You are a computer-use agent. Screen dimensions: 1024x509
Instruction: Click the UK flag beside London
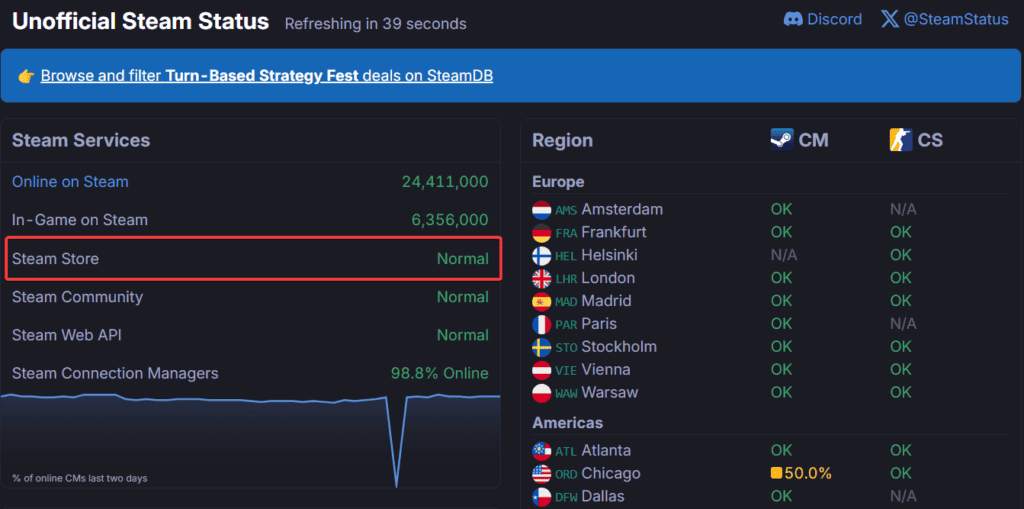[x=542, y=278]
